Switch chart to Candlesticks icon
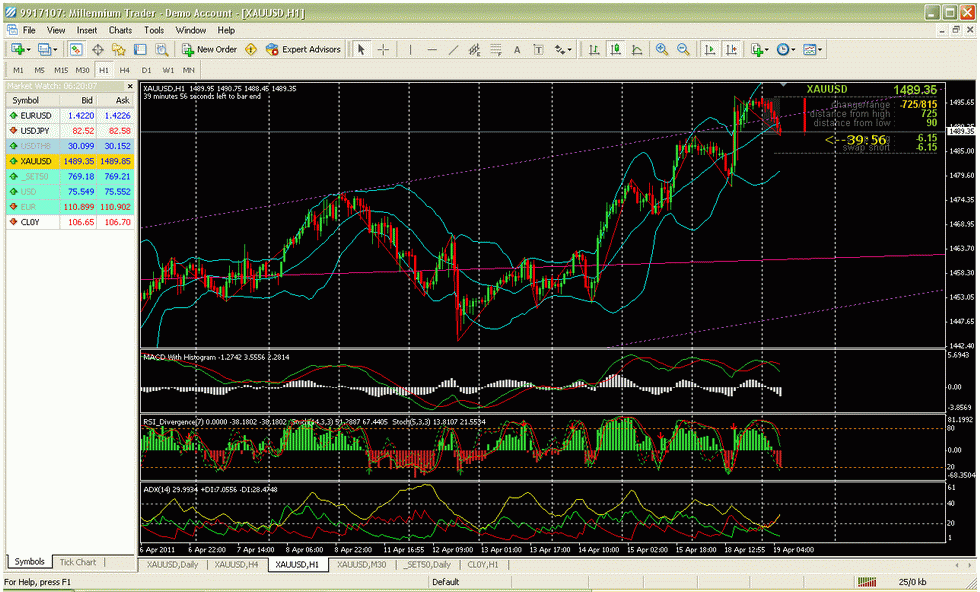 615,49
